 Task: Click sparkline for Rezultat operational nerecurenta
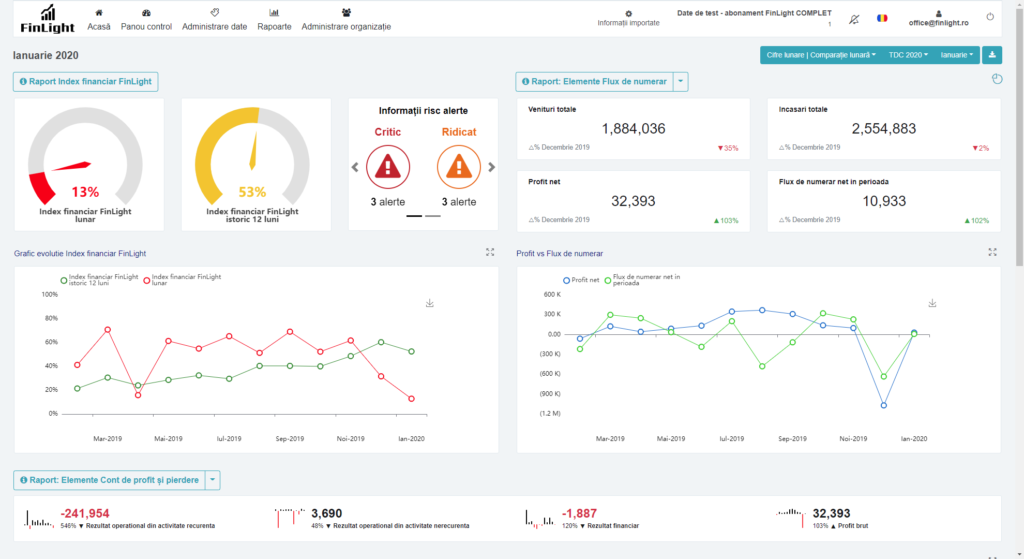[290, 519]
